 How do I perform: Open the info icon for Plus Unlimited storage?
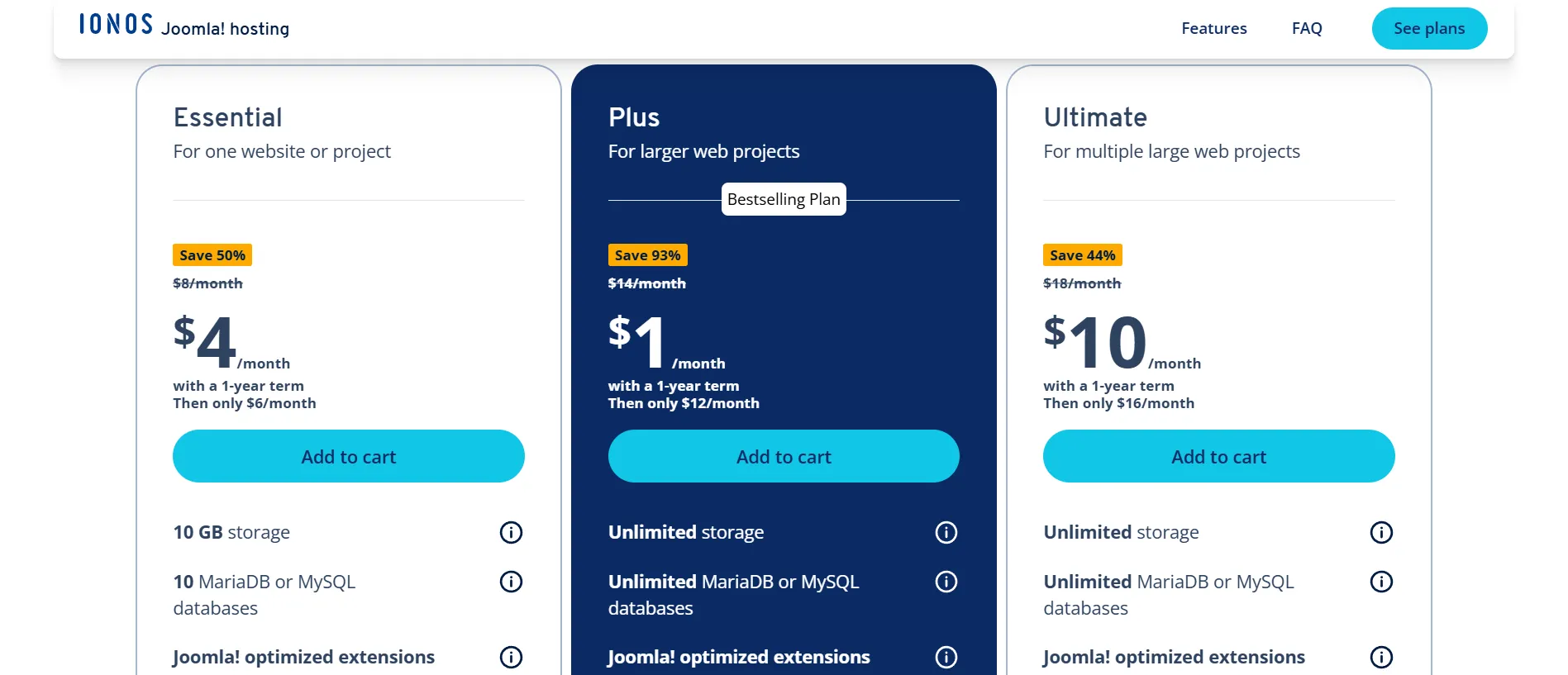pyautogui.click(x=946, y=532)
